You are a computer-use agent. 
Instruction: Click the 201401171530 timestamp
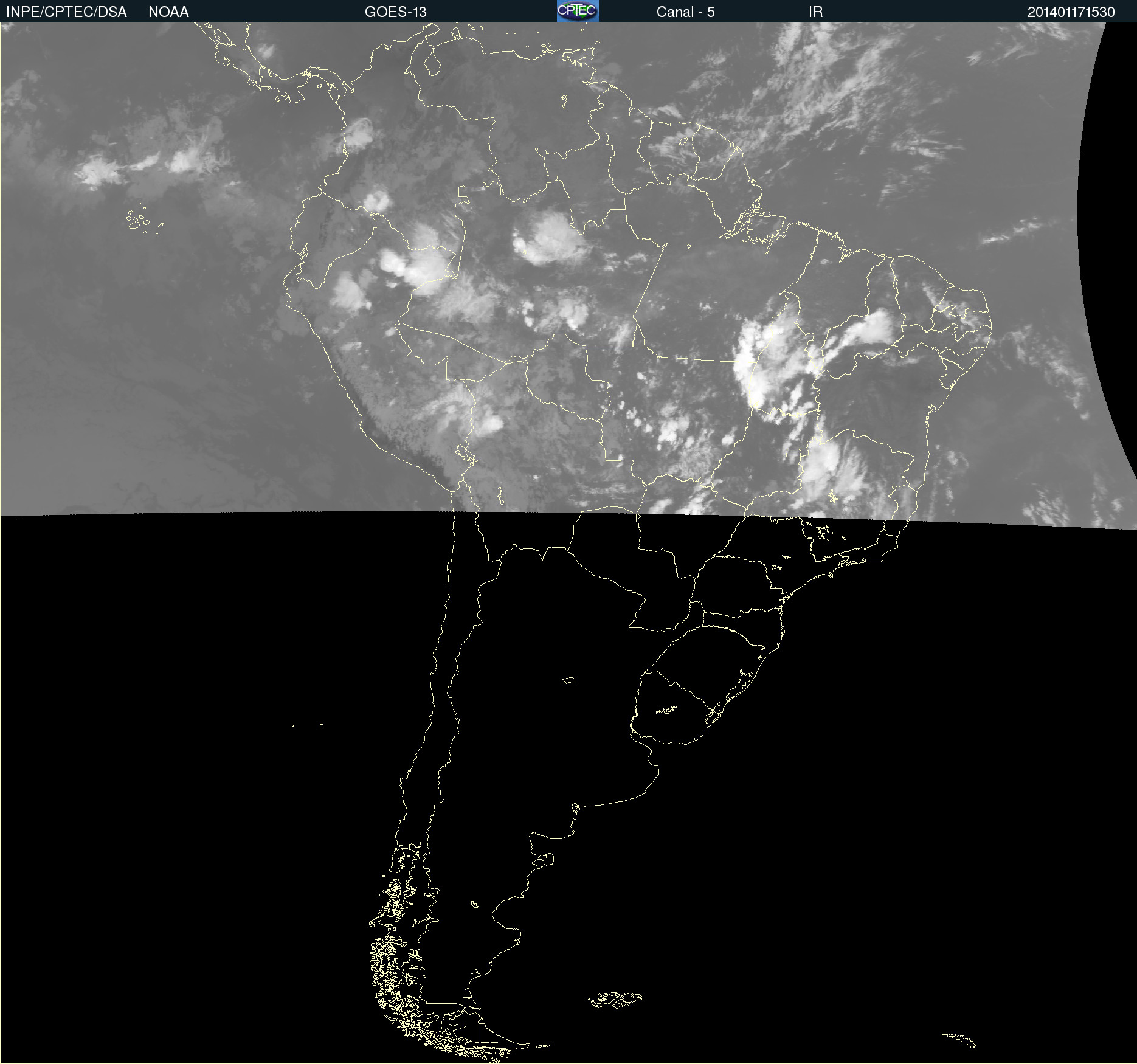[1071, 12]
